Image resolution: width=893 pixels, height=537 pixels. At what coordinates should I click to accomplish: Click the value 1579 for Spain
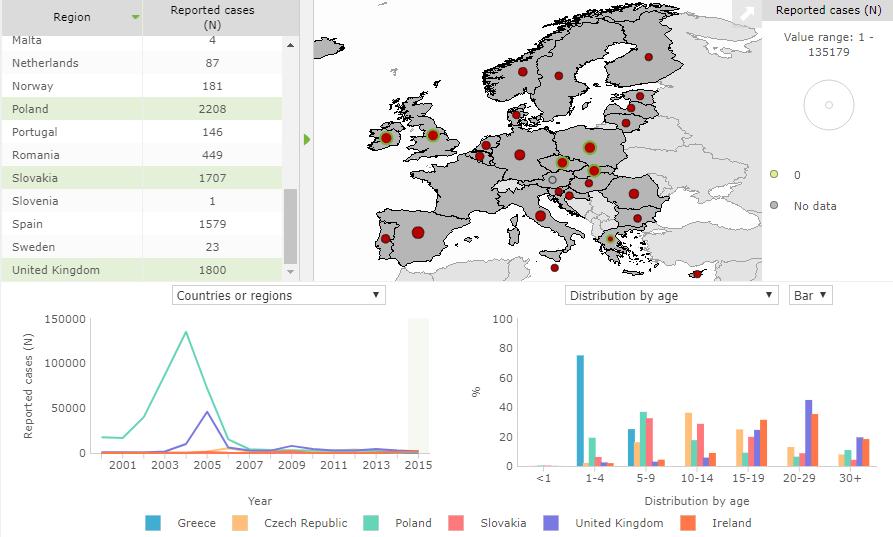pyautogui.click(x=212, y=224)
